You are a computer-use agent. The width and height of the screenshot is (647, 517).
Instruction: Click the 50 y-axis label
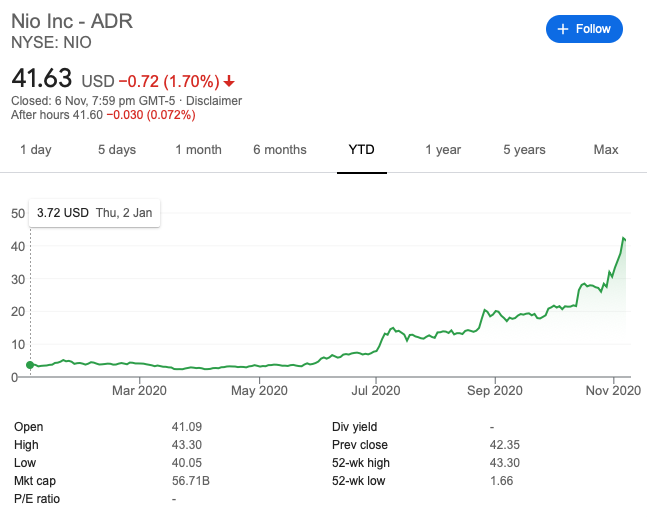coord(18,213)
